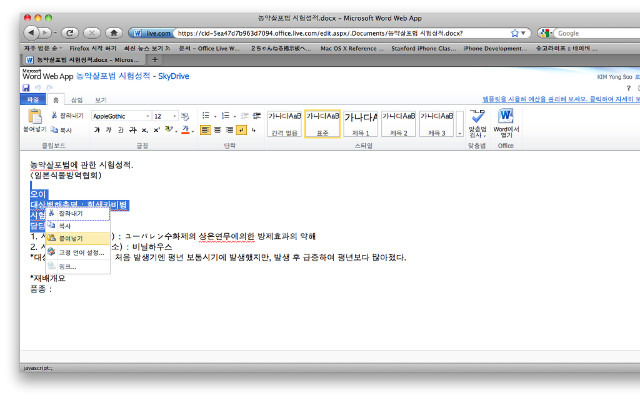Open the numbered list style dropdown arrow
The width and height of the screenshot is (640, 399).
tap(234, 116)
